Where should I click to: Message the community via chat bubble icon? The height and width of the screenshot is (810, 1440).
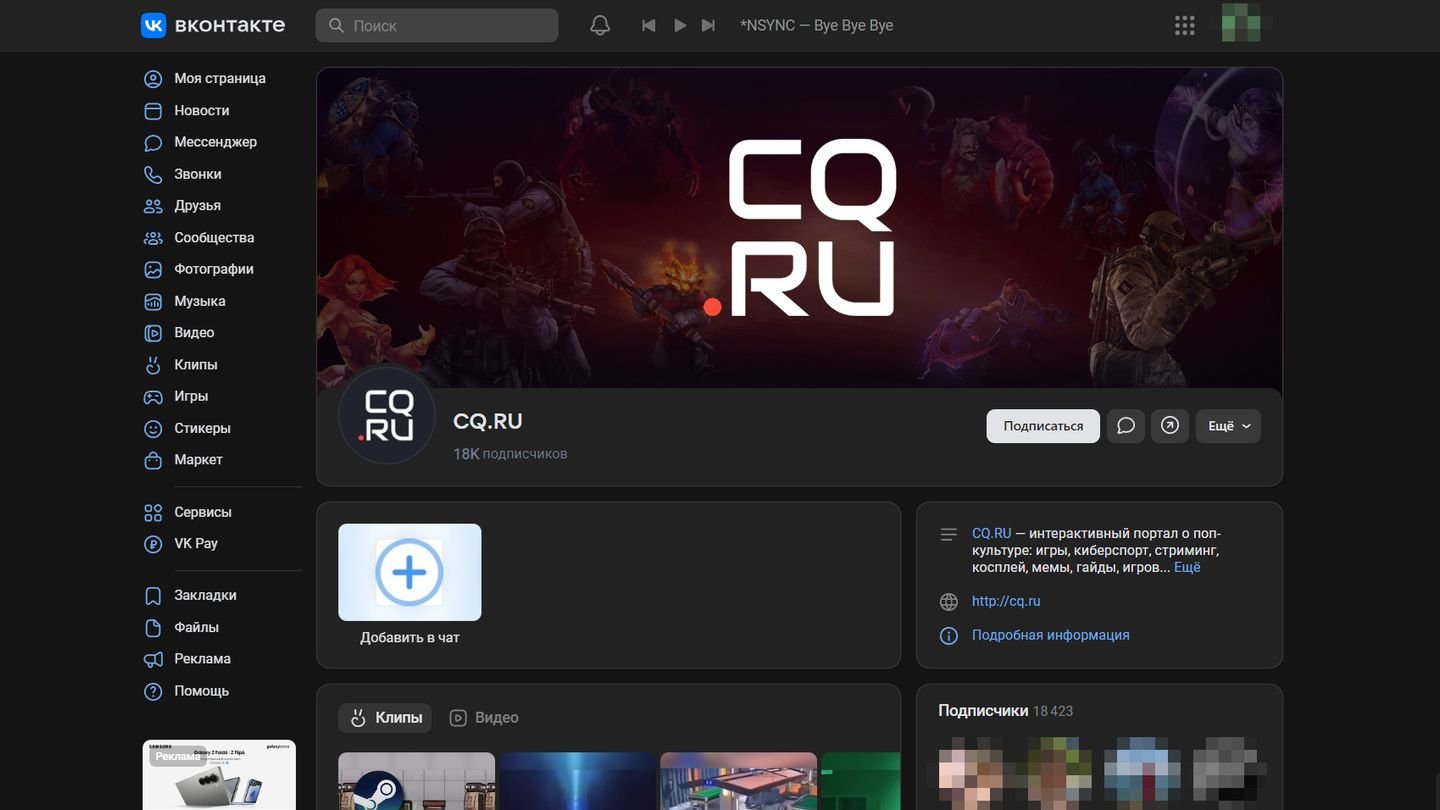click(1126, 426)
